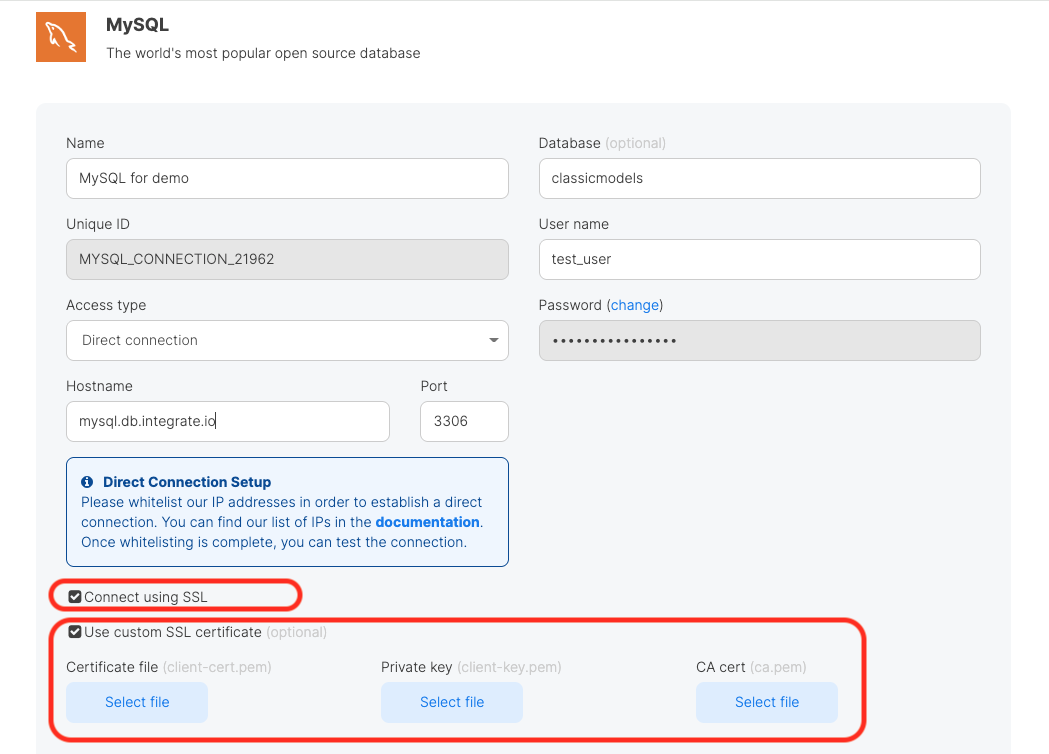The width and height of the screenshot is (1049, 754).
Task: Click the MySQL dolphin logo icon
Action: click(x=61, y=37)
